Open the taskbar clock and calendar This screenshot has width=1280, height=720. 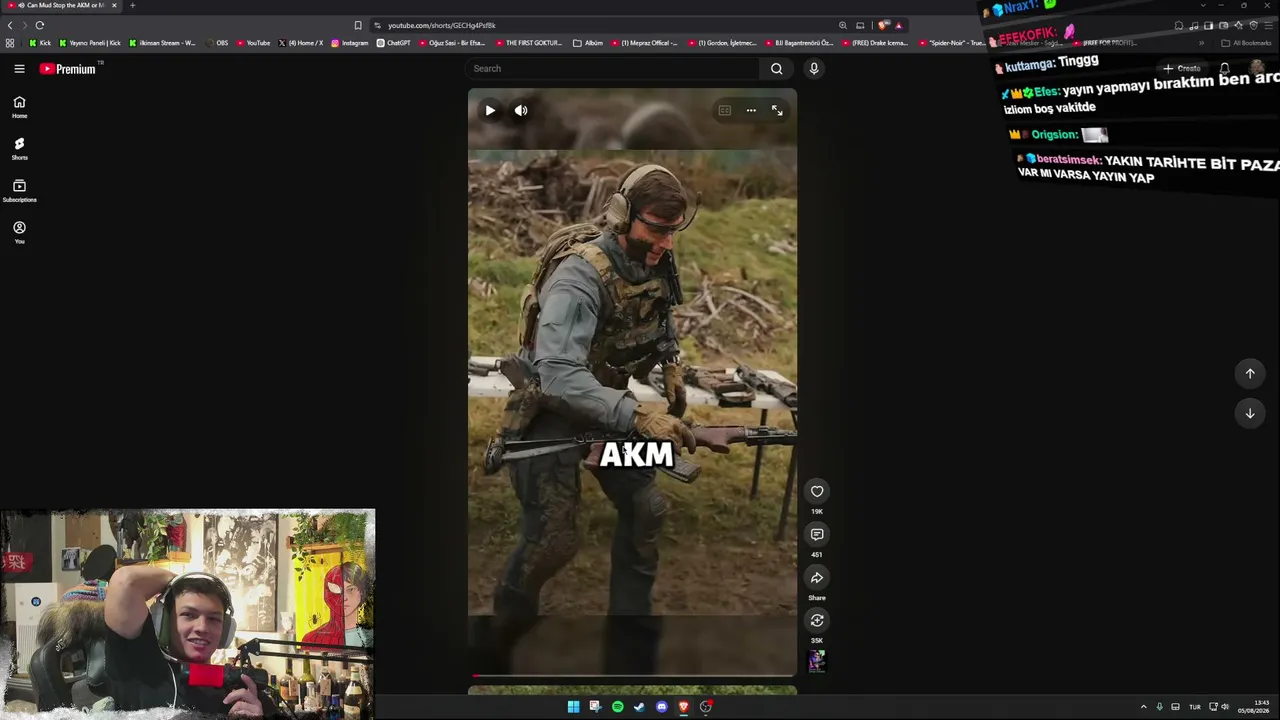tap(1253, 707)
